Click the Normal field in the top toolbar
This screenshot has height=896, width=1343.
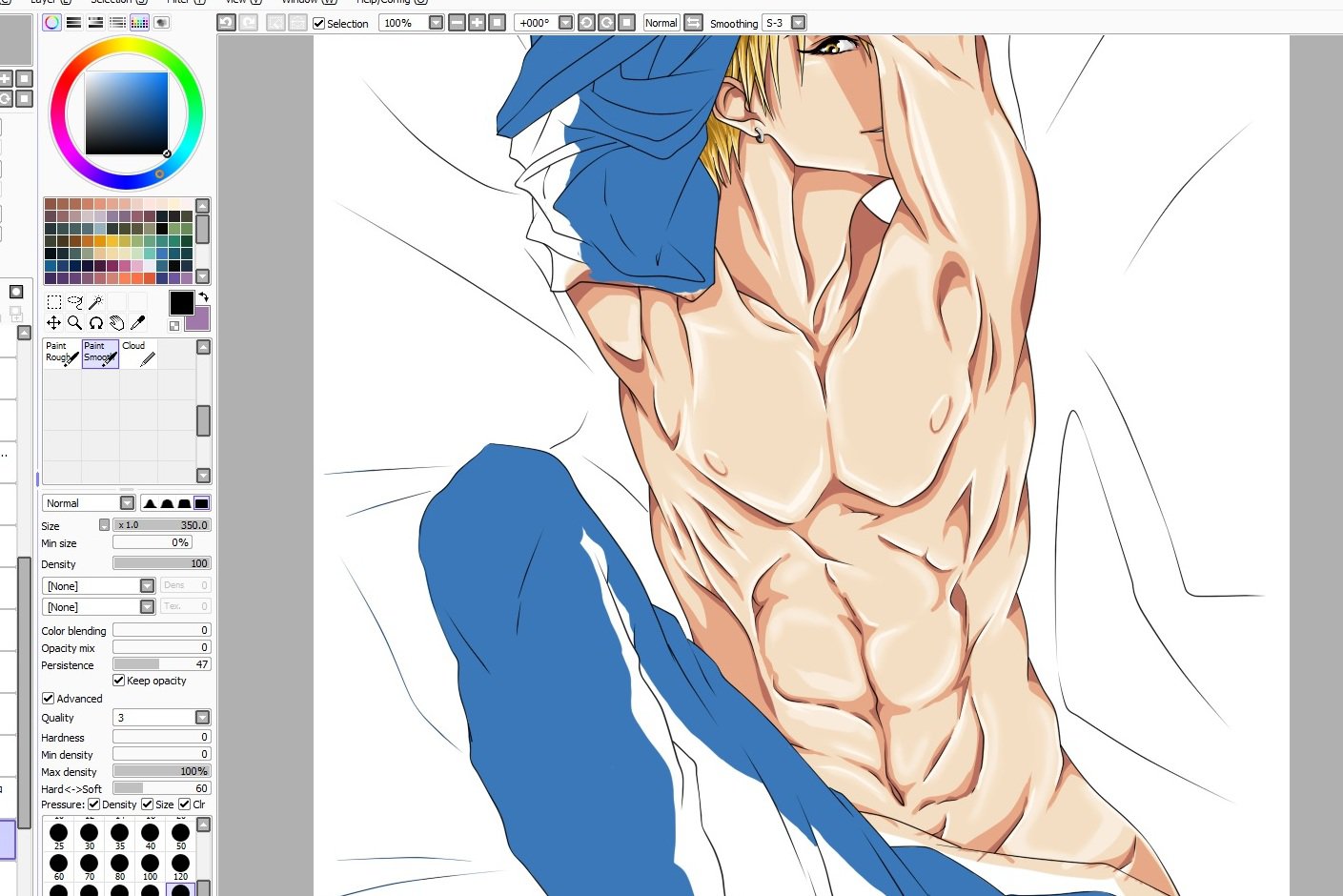(661, 23)
